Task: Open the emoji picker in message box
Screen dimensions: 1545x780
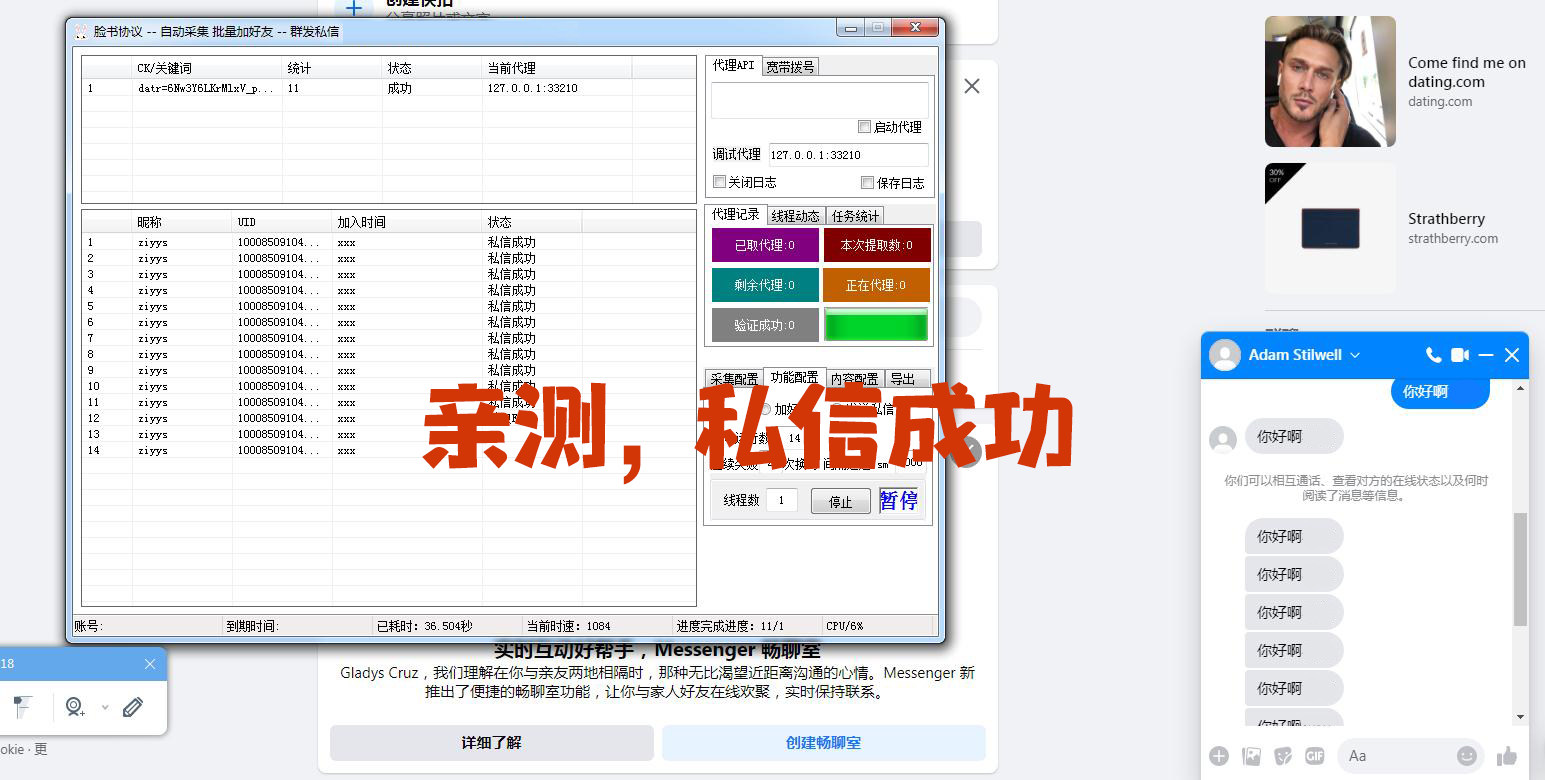Action: pos(1467,756)
